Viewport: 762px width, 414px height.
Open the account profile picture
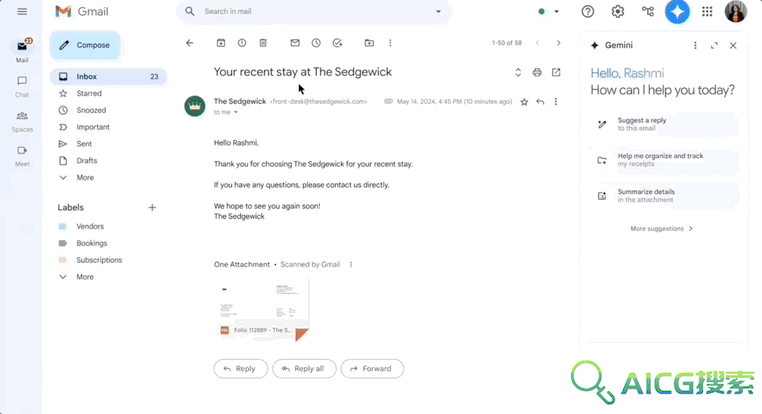[736, 11]
